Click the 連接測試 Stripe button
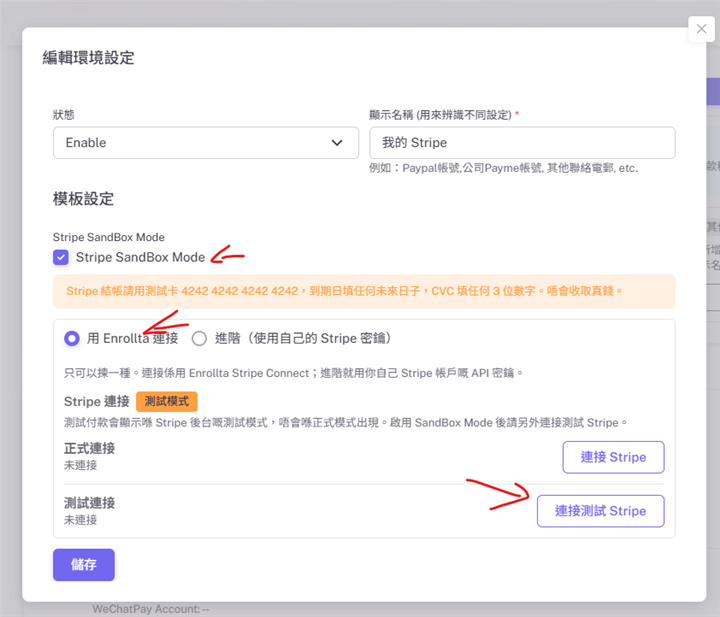The image size is (720, 617). (600, 511)
